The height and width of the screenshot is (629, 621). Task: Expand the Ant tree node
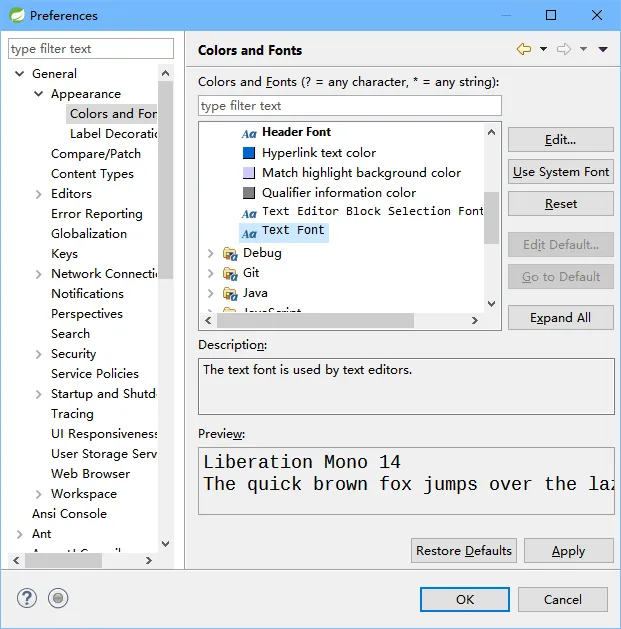19,534
